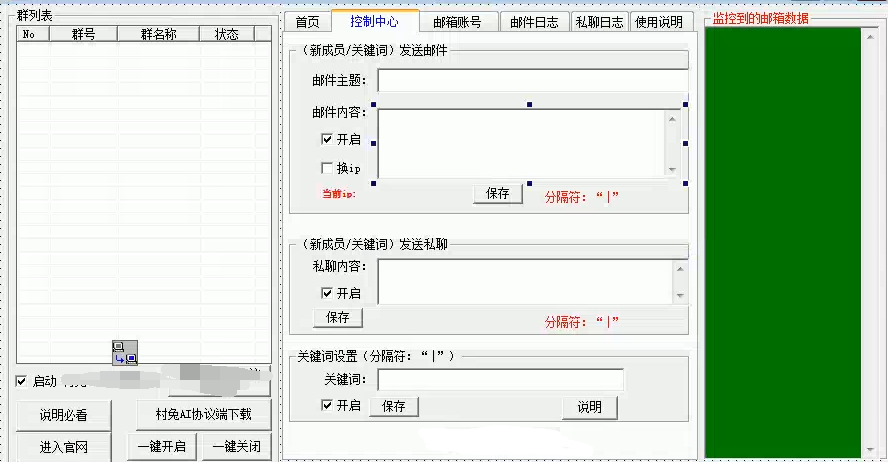Enable the 换ip checkbox
This screenshot has height=462, width=888.
click(x=327, y=168)
